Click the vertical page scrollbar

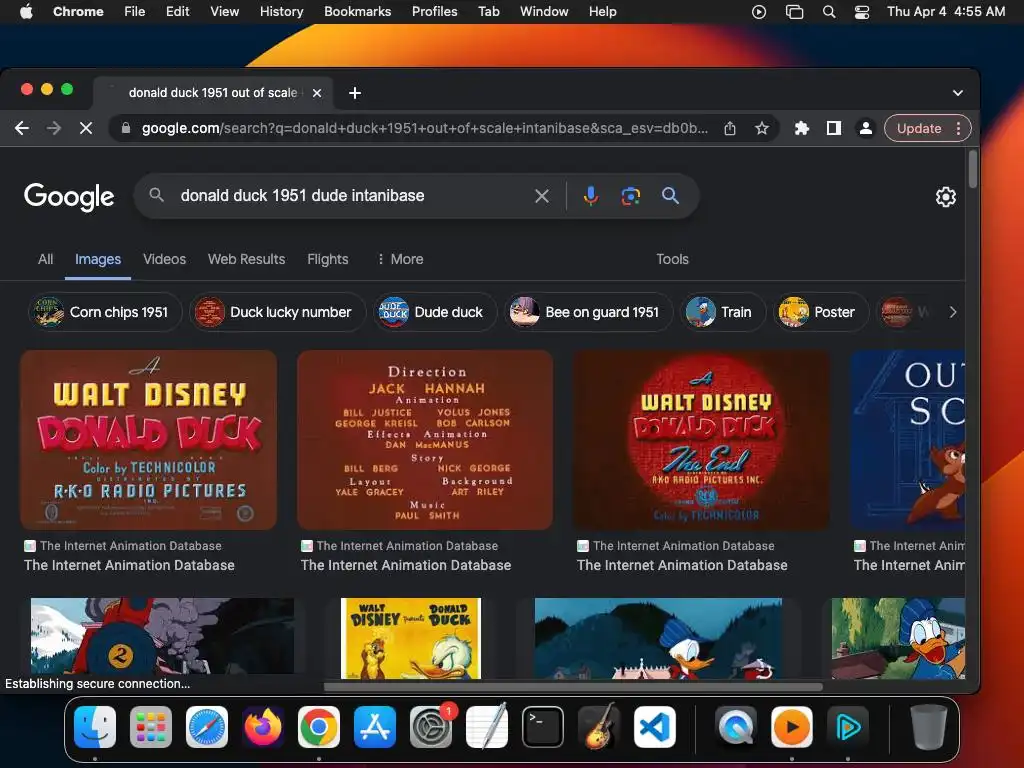[x=973, y=169]
